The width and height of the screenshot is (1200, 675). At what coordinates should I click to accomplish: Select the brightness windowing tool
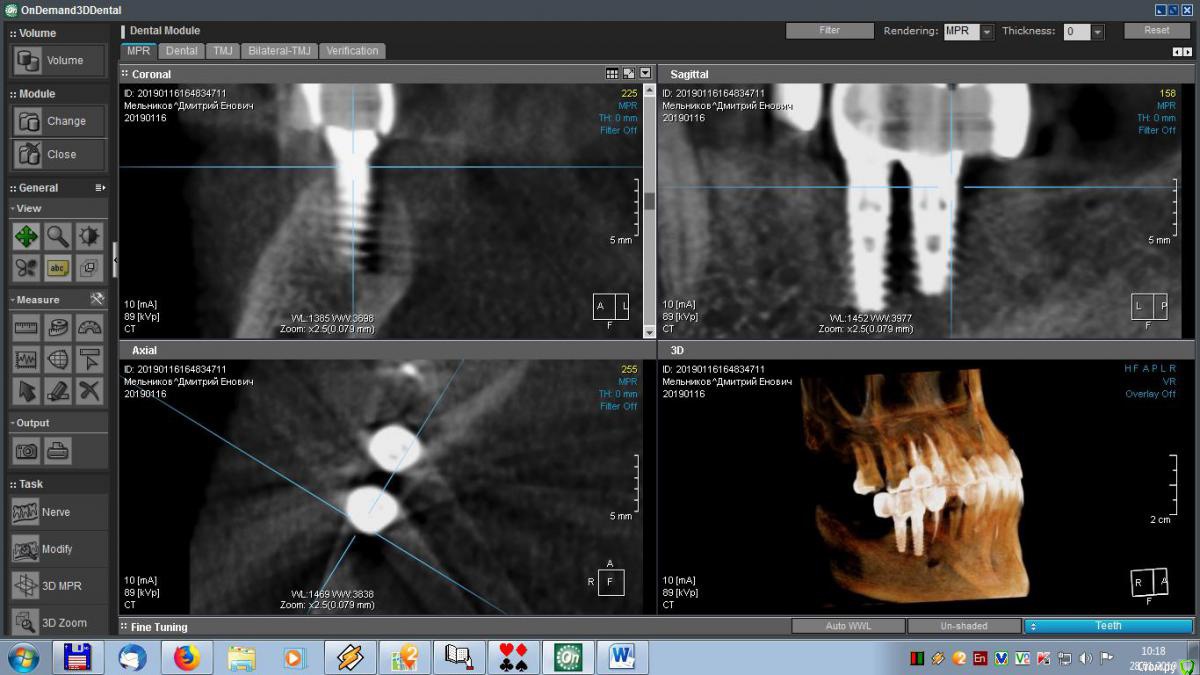89,237
